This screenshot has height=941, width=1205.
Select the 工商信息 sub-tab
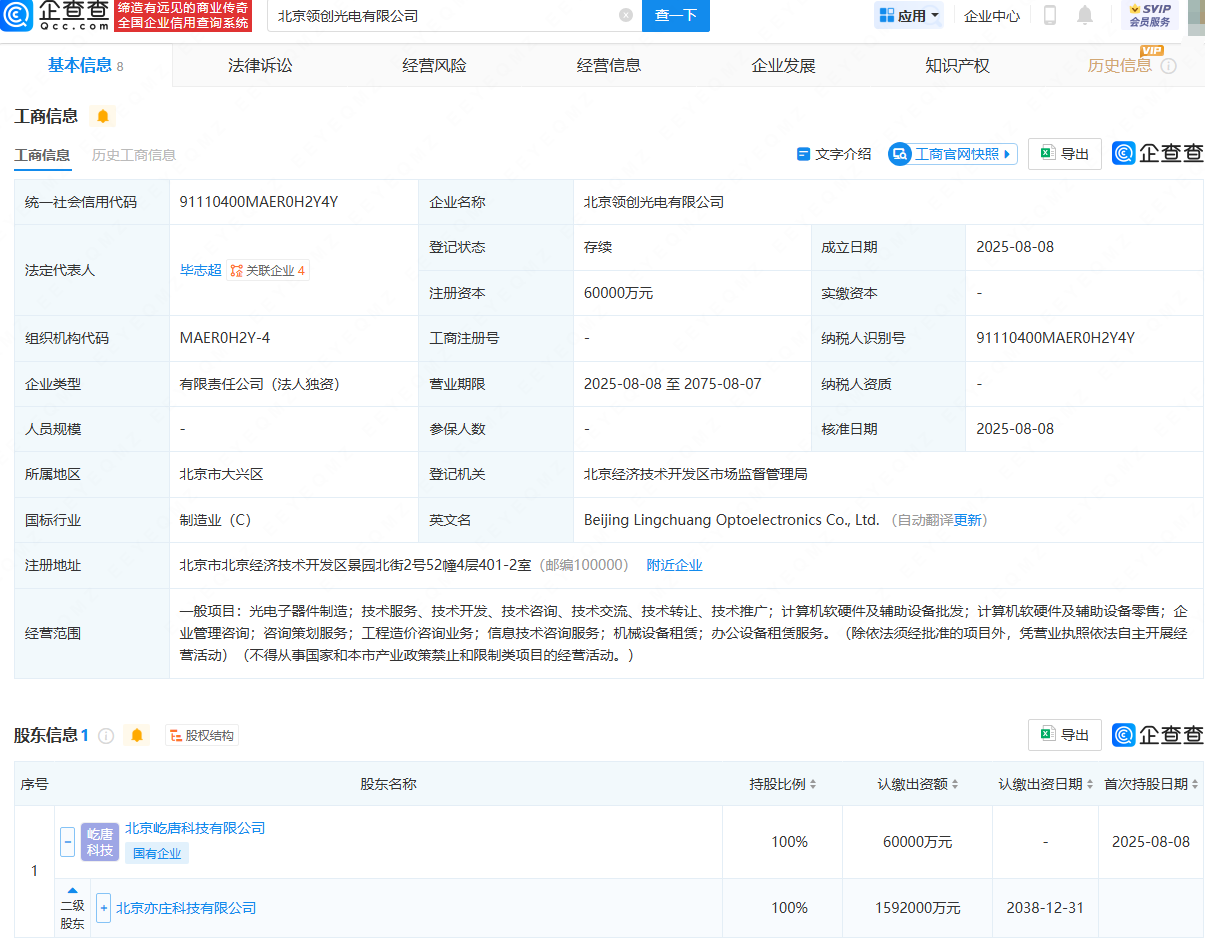click(x=42, y=155)
